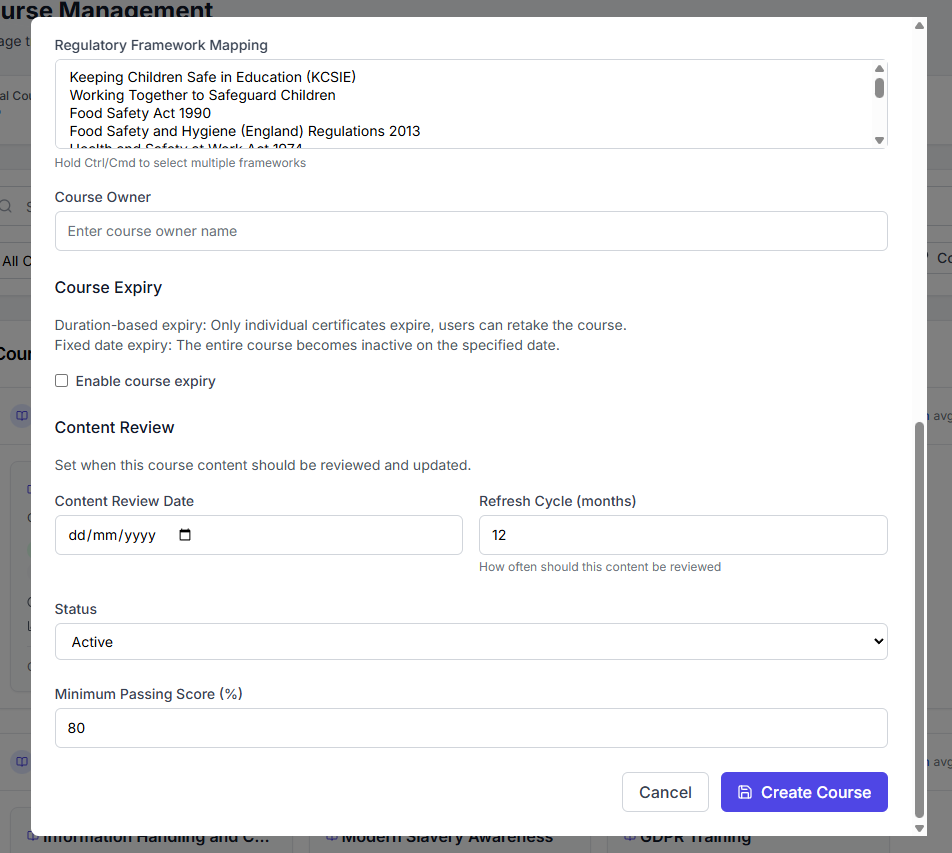Click the save icon inside Create Course button
Viewport: 952px width, 853px height.
coord(745,791)
